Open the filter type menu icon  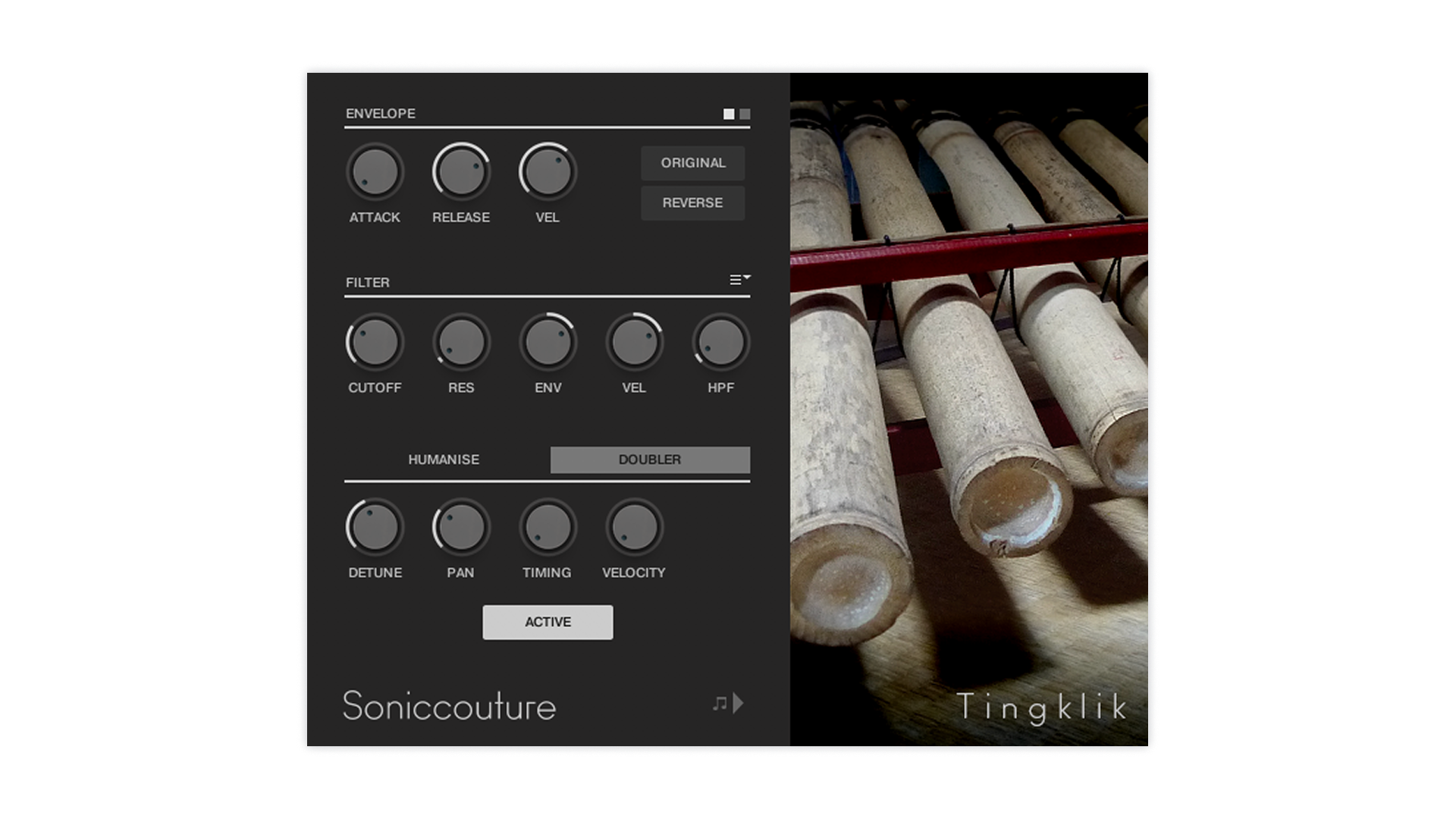(739, 280)
